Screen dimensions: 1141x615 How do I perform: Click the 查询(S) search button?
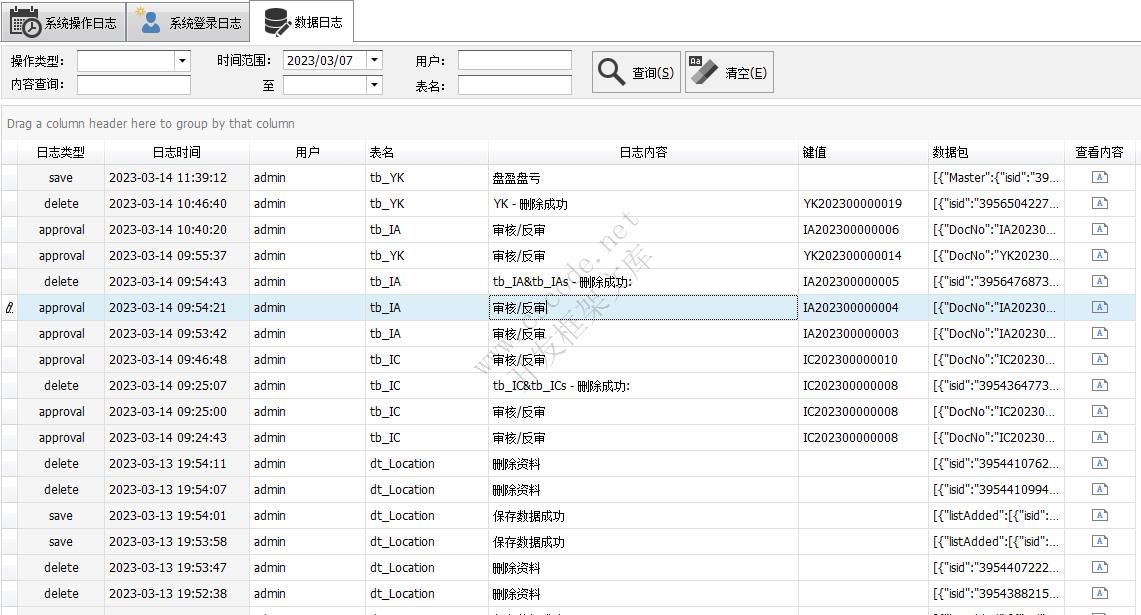(636, 72)
